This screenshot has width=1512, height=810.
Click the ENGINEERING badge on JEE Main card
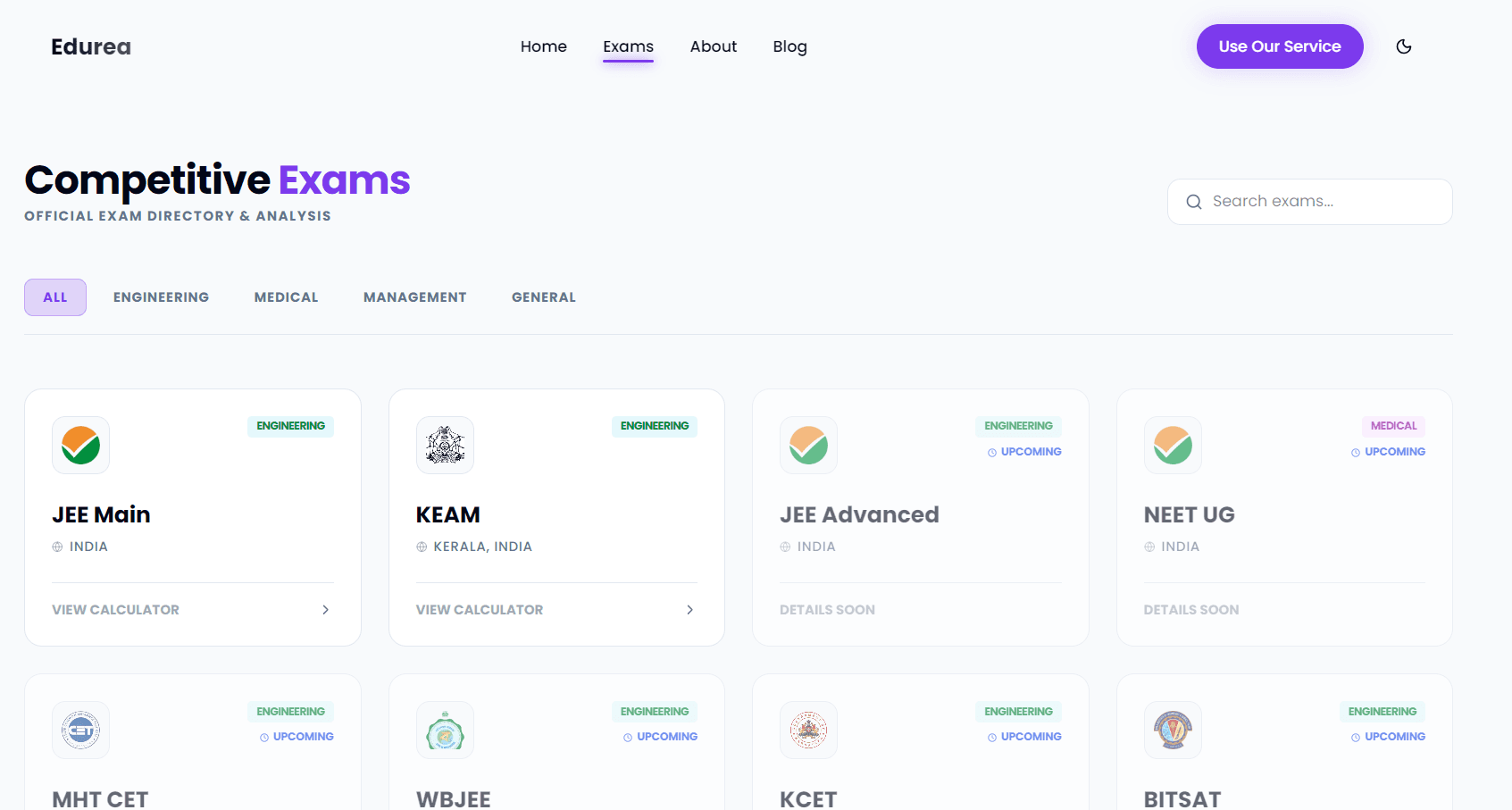click(290, 426)
